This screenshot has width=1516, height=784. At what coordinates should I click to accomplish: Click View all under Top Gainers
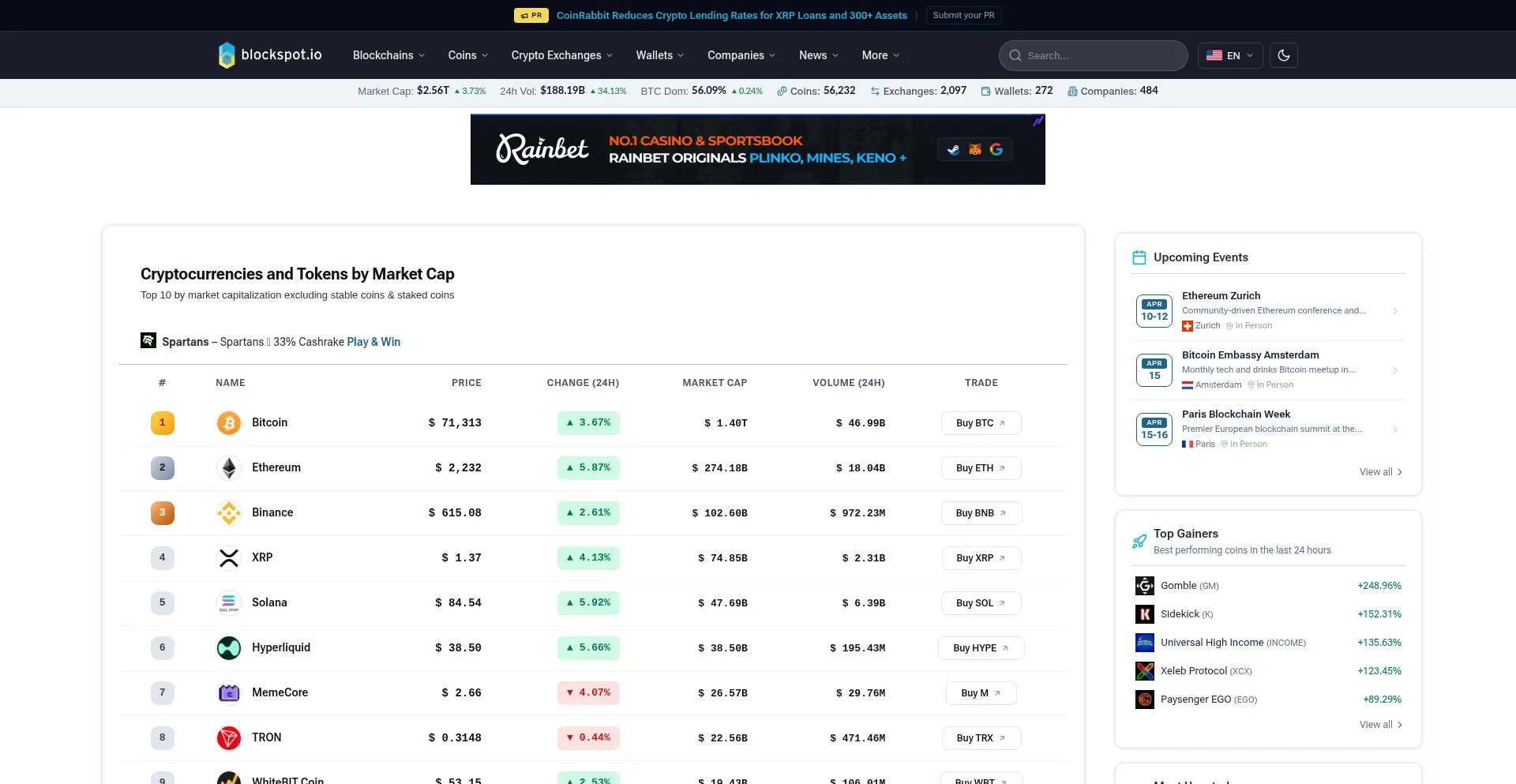1381,725
